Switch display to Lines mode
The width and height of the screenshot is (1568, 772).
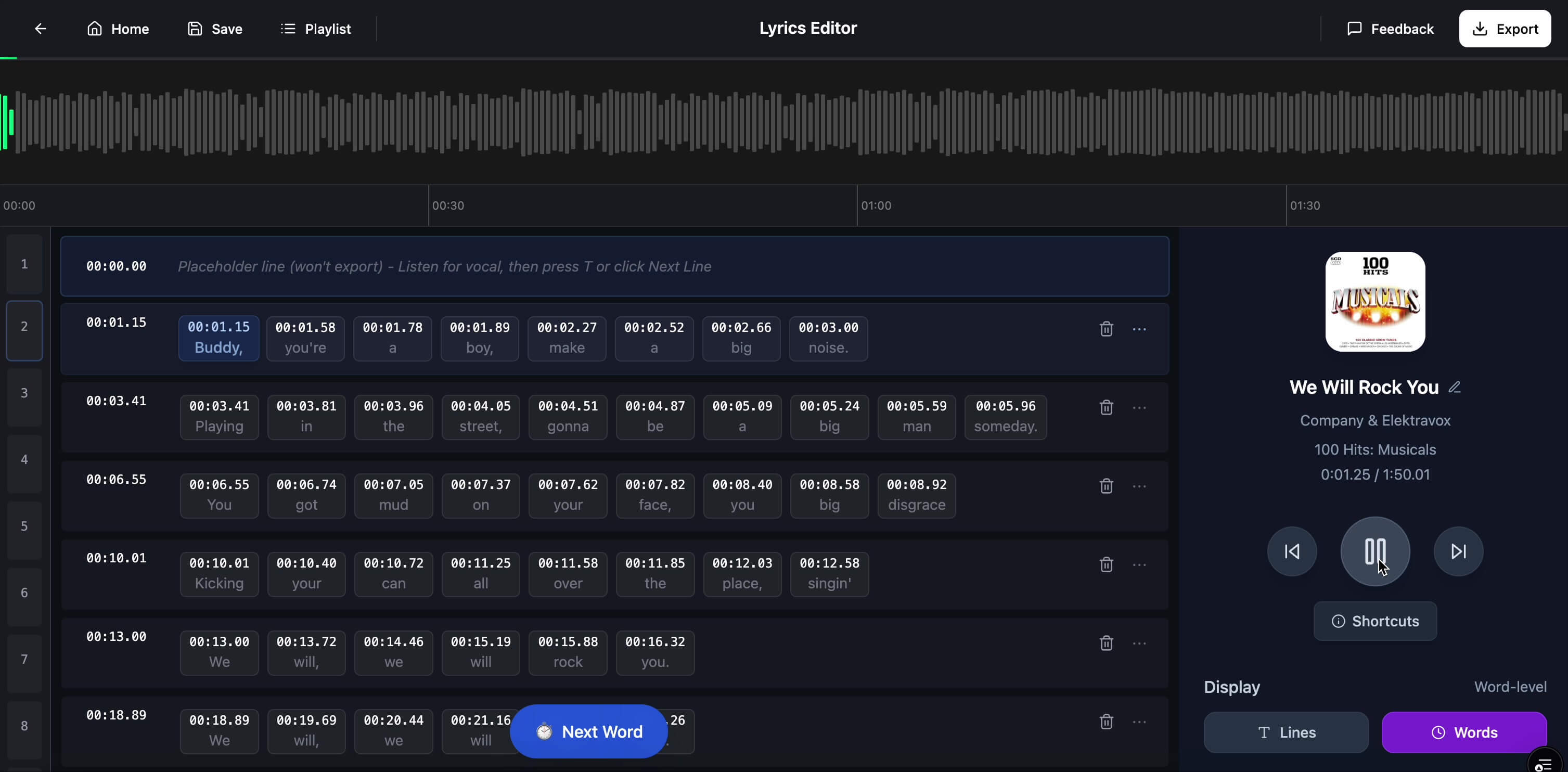[x=1286, y=732]
